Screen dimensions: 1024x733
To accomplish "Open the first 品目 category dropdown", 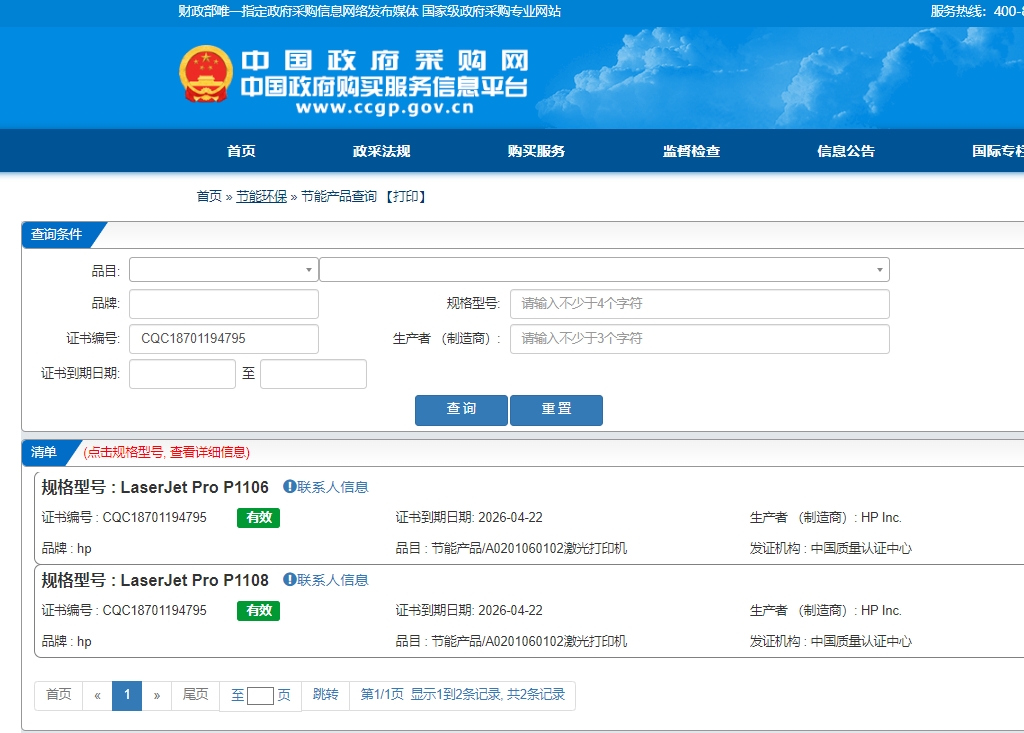I will pos(224,269).
